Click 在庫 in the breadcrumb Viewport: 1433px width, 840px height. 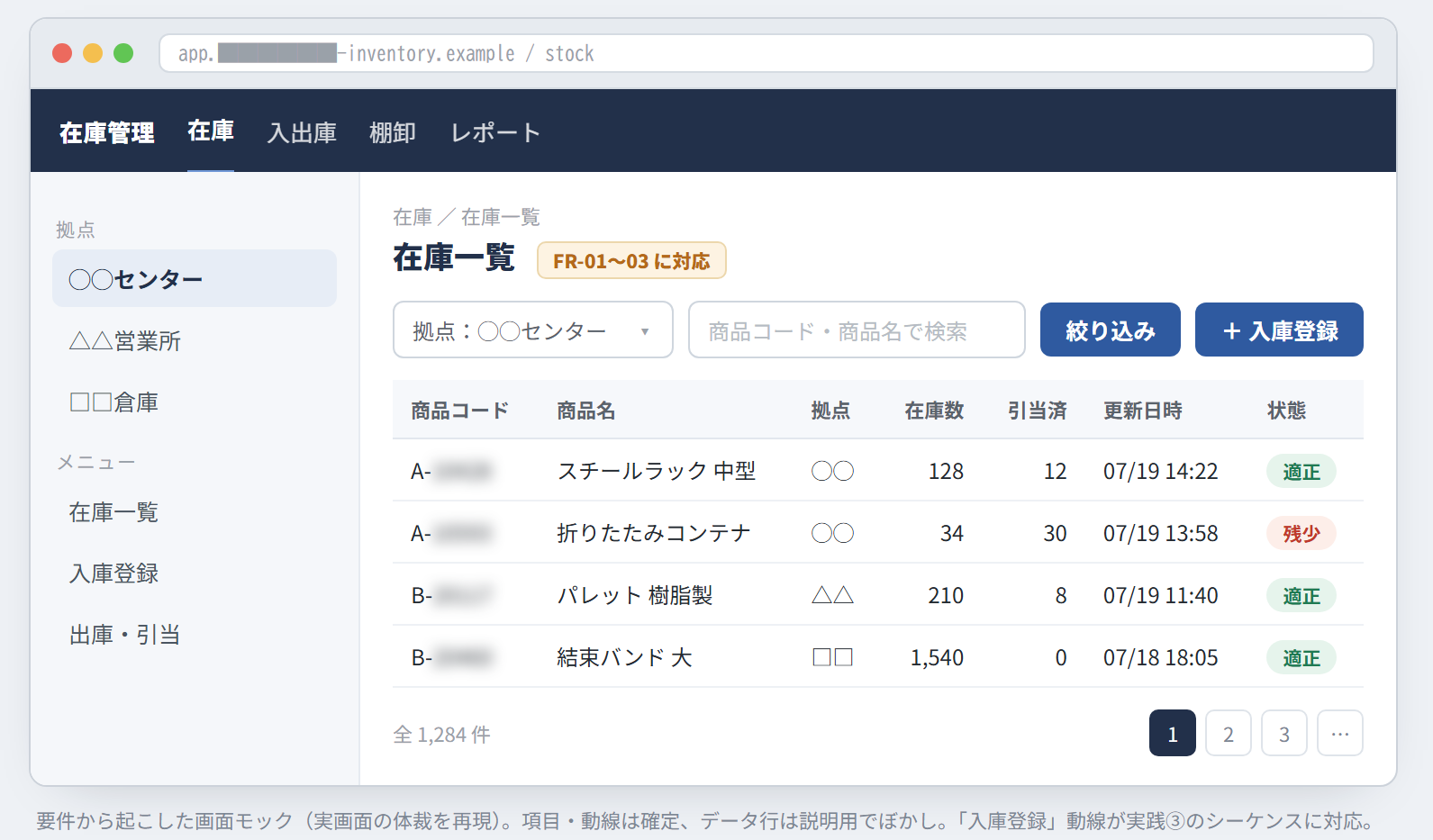413,217
